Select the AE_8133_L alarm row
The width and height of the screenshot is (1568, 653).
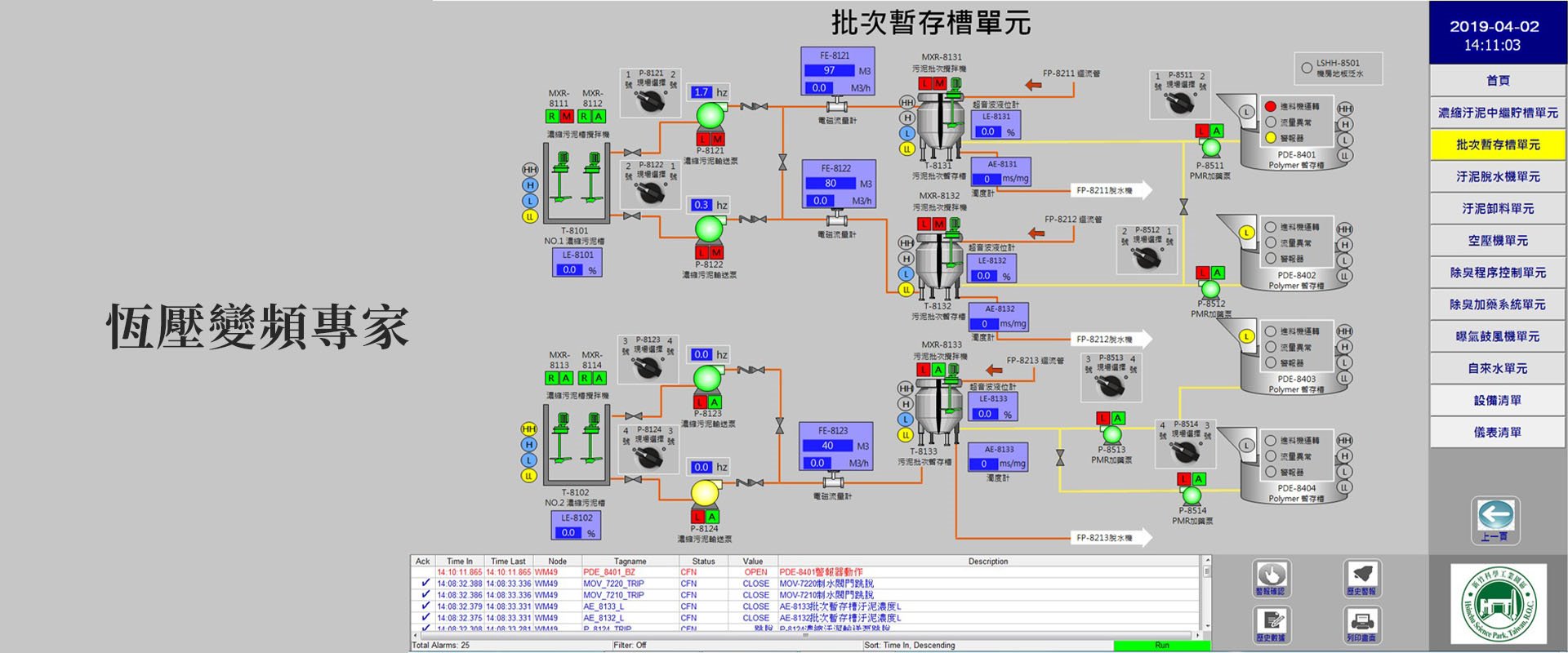coord(804,606)
